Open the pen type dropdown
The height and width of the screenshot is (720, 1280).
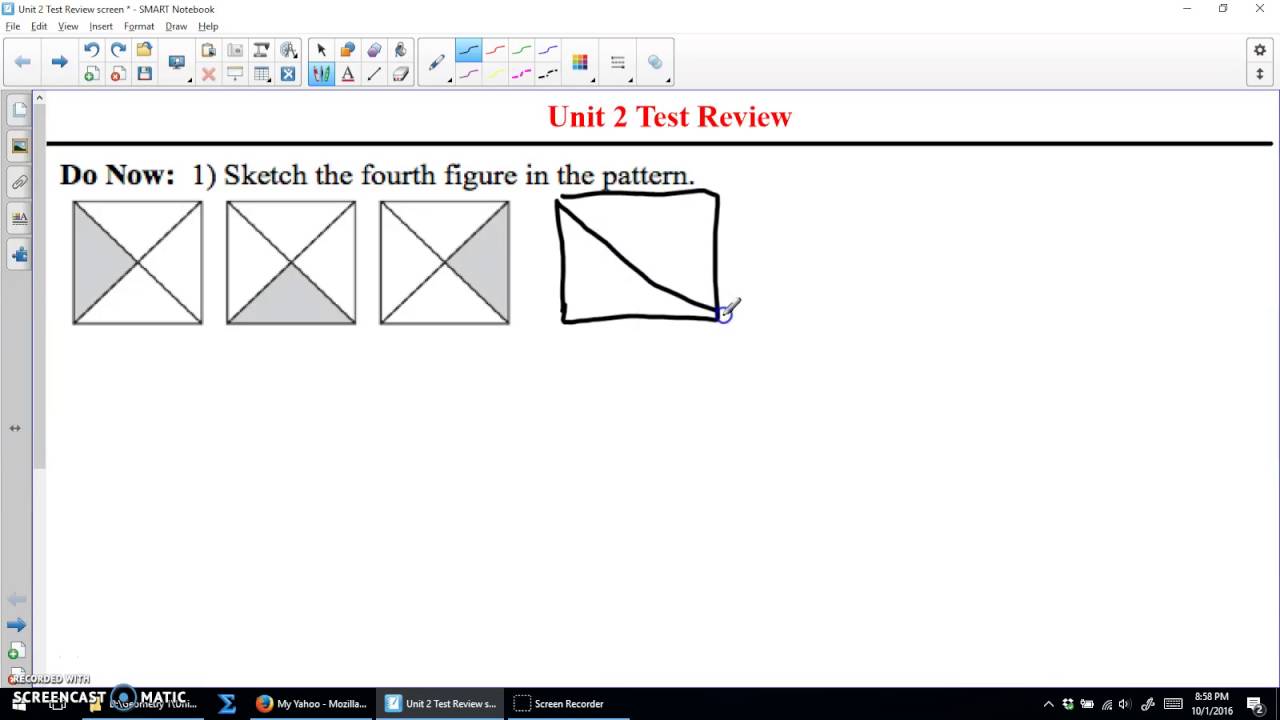[437, 62]
